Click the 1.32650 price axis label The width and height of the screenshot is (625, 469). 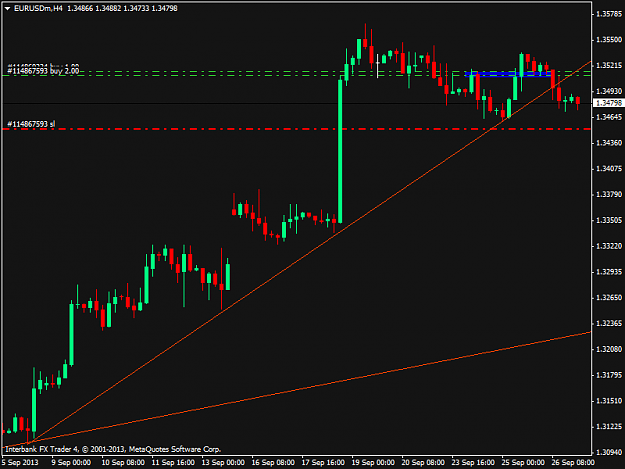pyautogui.click(x=609, y=298)
